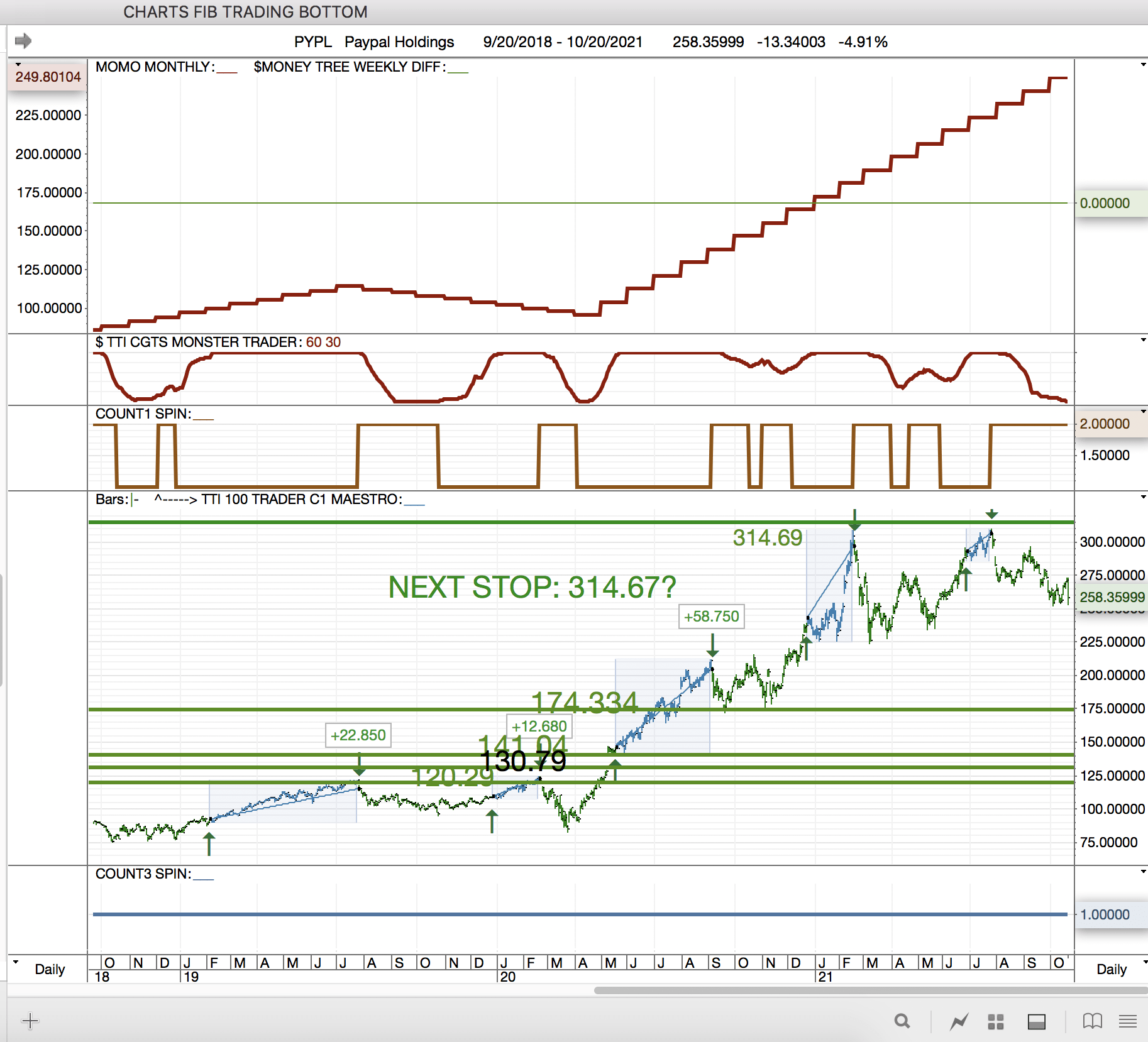Click the year 21 label on the time axis
The width and height of the screenshot is (1148, 1042).
[825, 977]
